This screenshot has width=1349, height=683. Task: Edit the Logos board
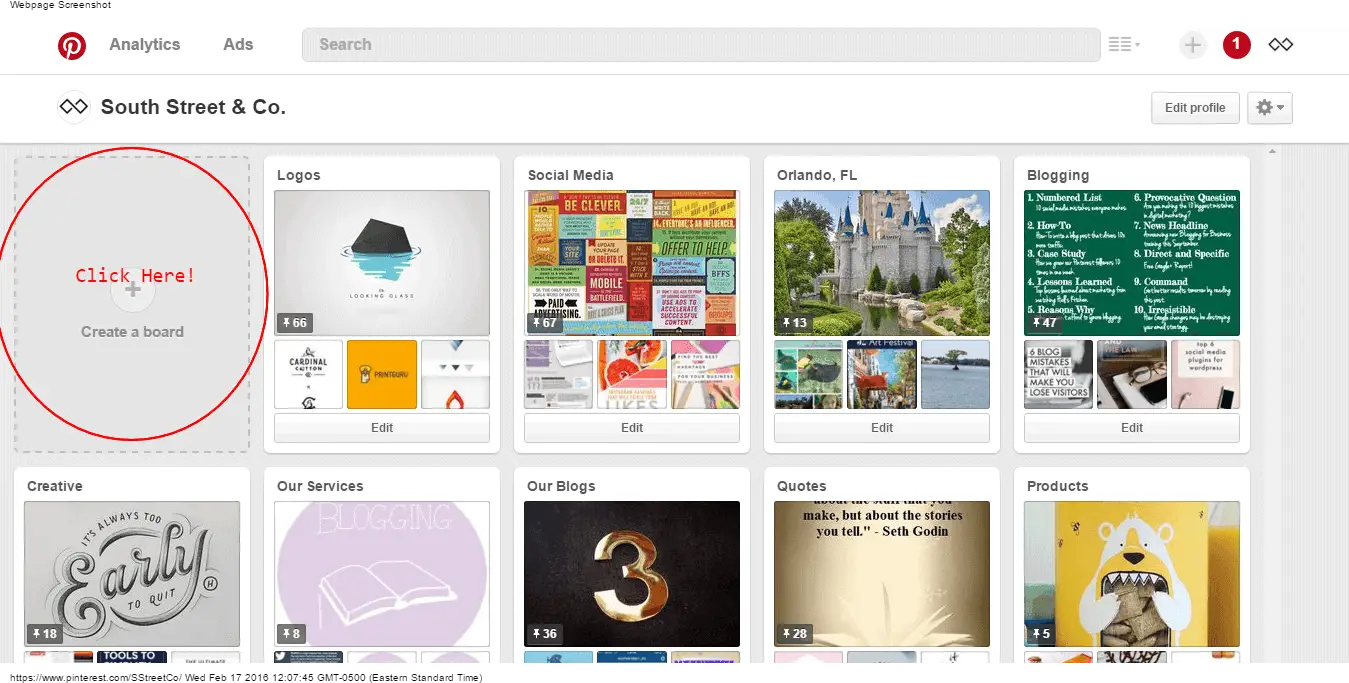click(382, 427)
